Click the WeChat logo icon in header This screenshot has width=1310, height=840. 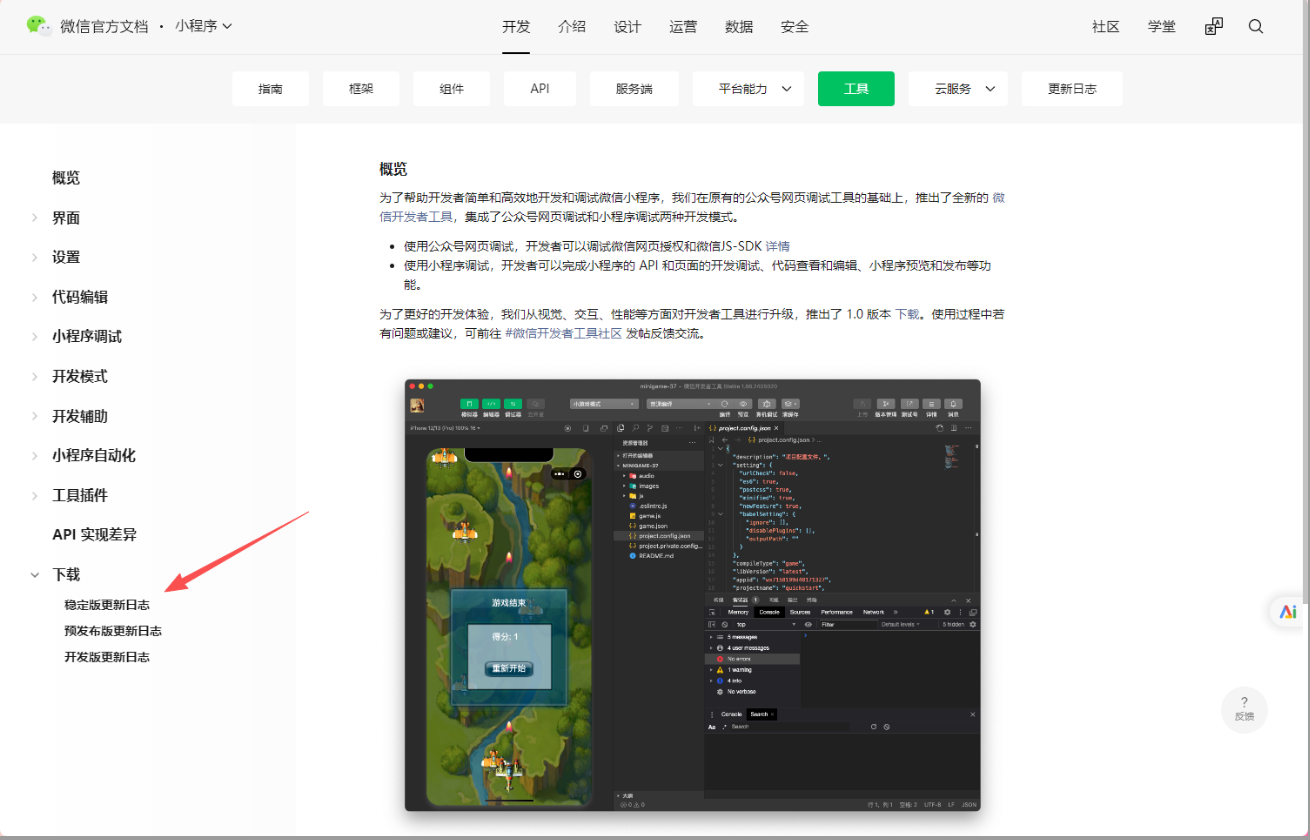(39, 26)
